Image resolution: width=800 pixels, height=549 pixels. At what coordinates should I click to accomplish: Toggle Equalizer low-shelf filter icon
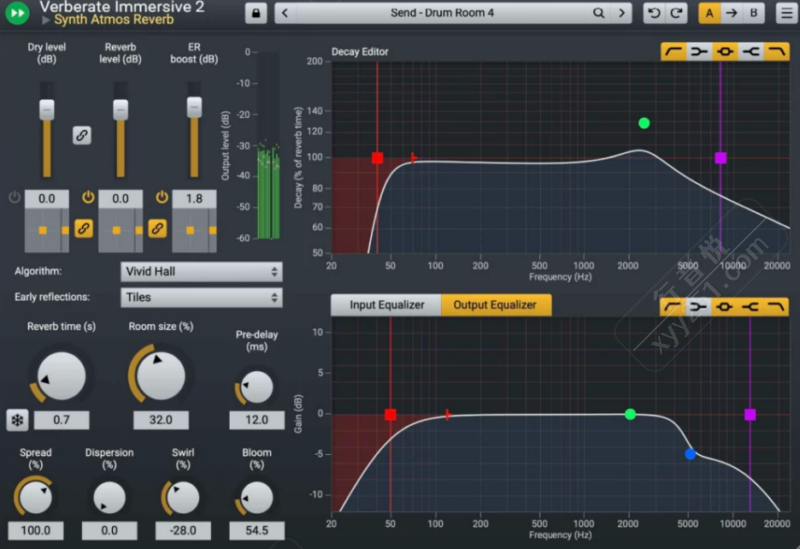[698, 307]
